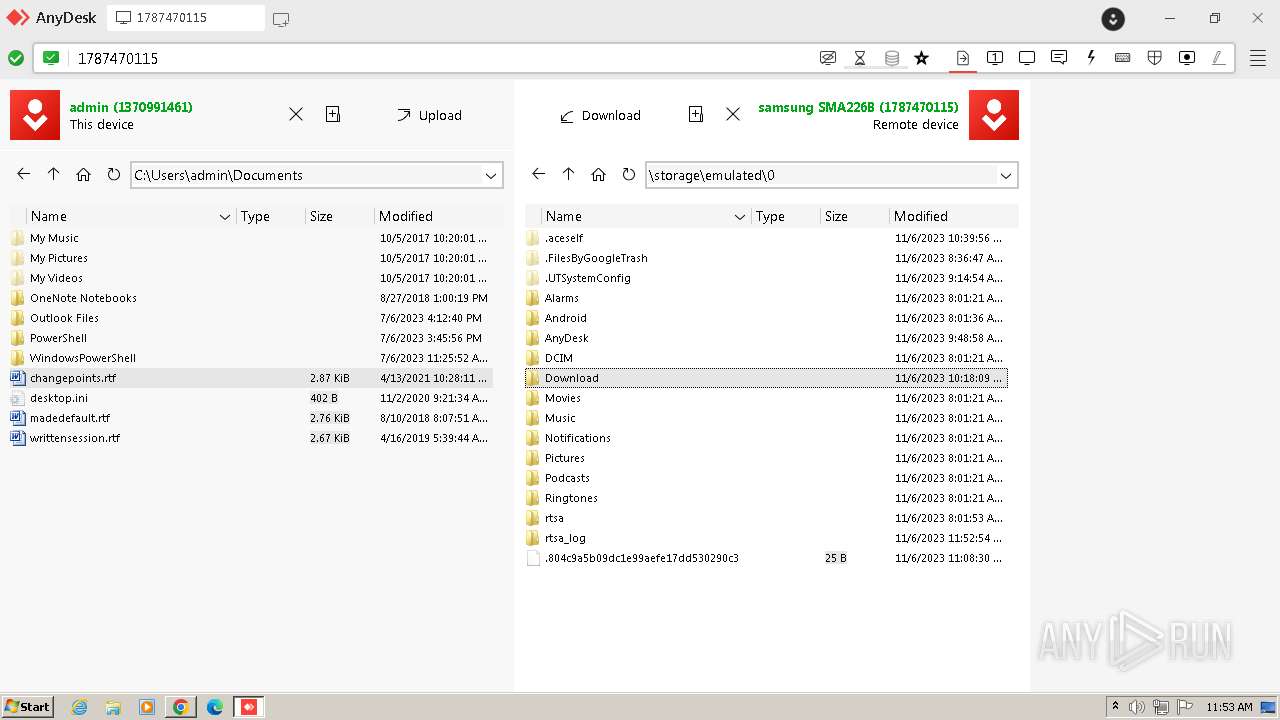
Task: Select the My Music folder
Action: [x=250, y=238]
